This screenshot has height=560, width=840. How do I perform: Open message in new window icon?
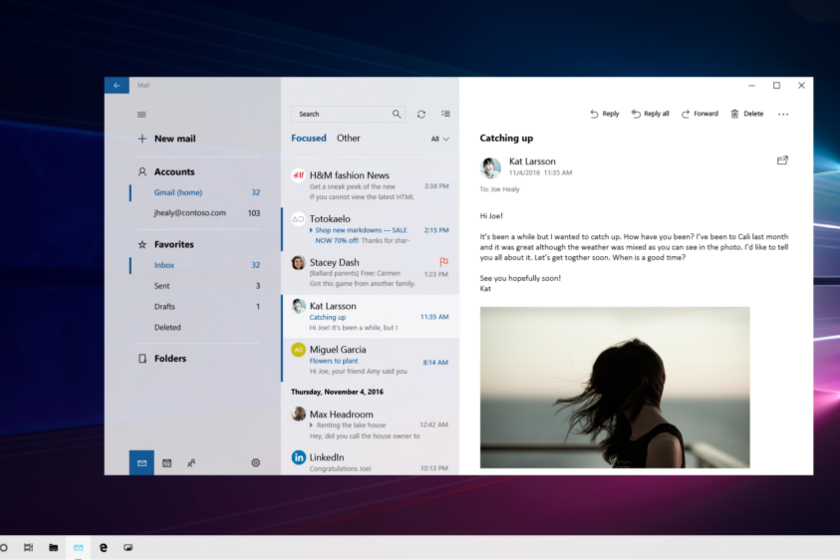tap(782, 160)
